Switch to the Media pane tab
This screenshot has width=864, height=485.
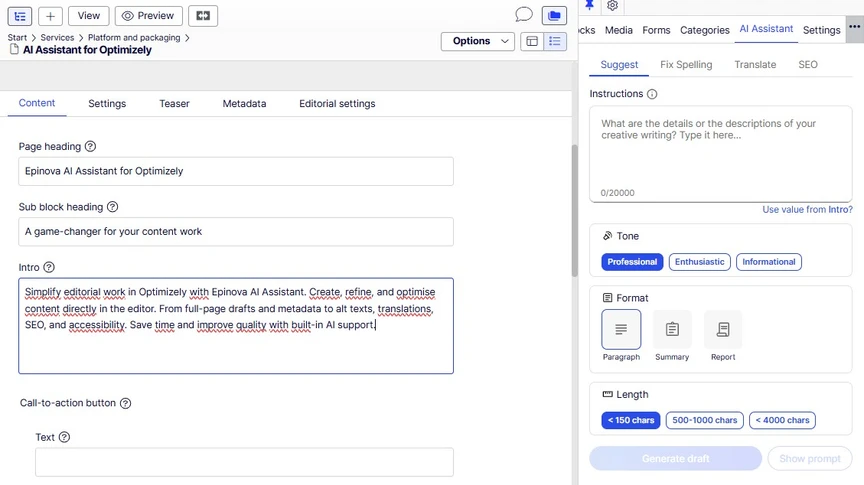[619, 30]
